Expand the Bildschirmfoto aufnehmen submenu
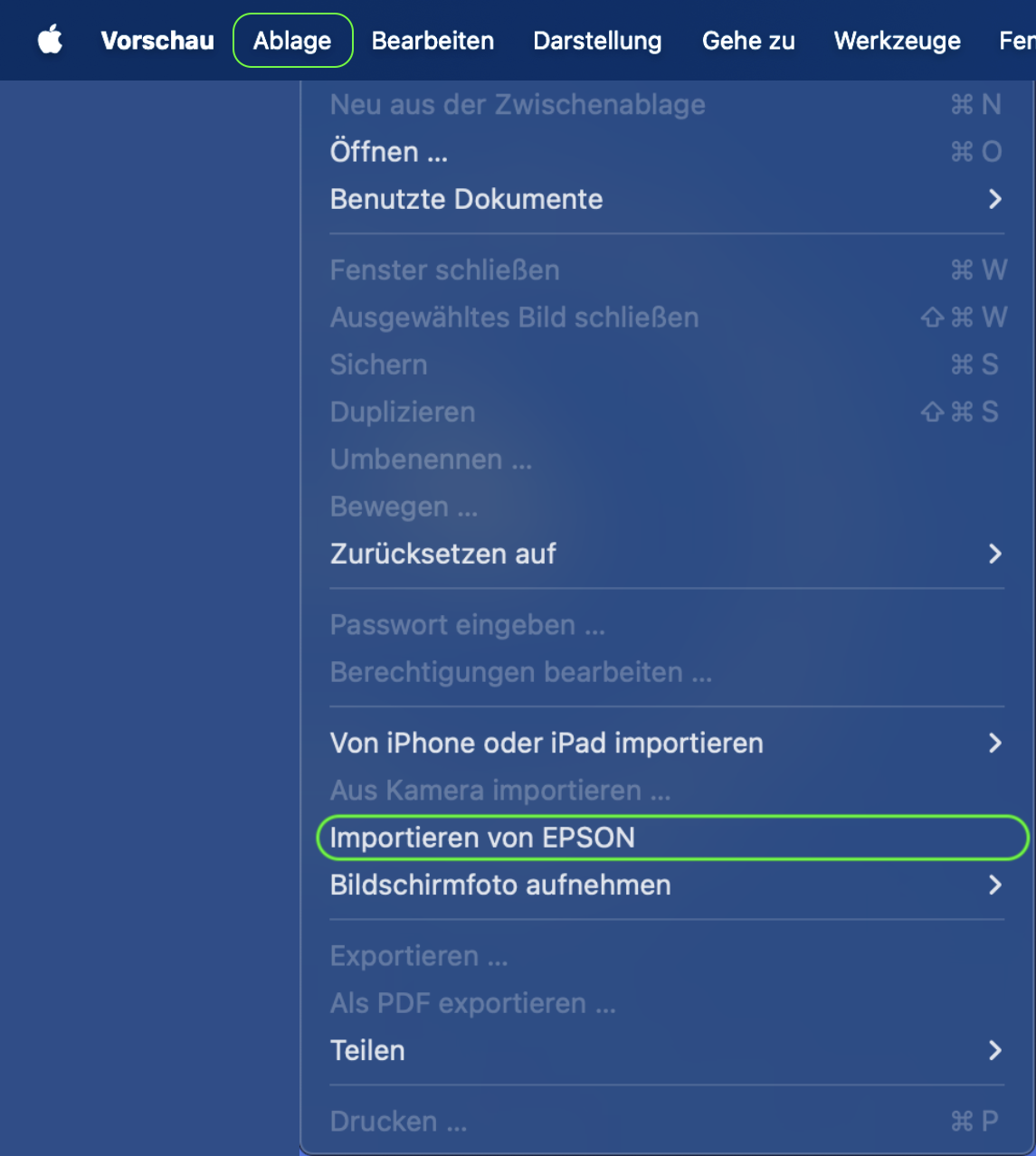The height and width of the screenshot is (1156, 1036). [500, 885]
